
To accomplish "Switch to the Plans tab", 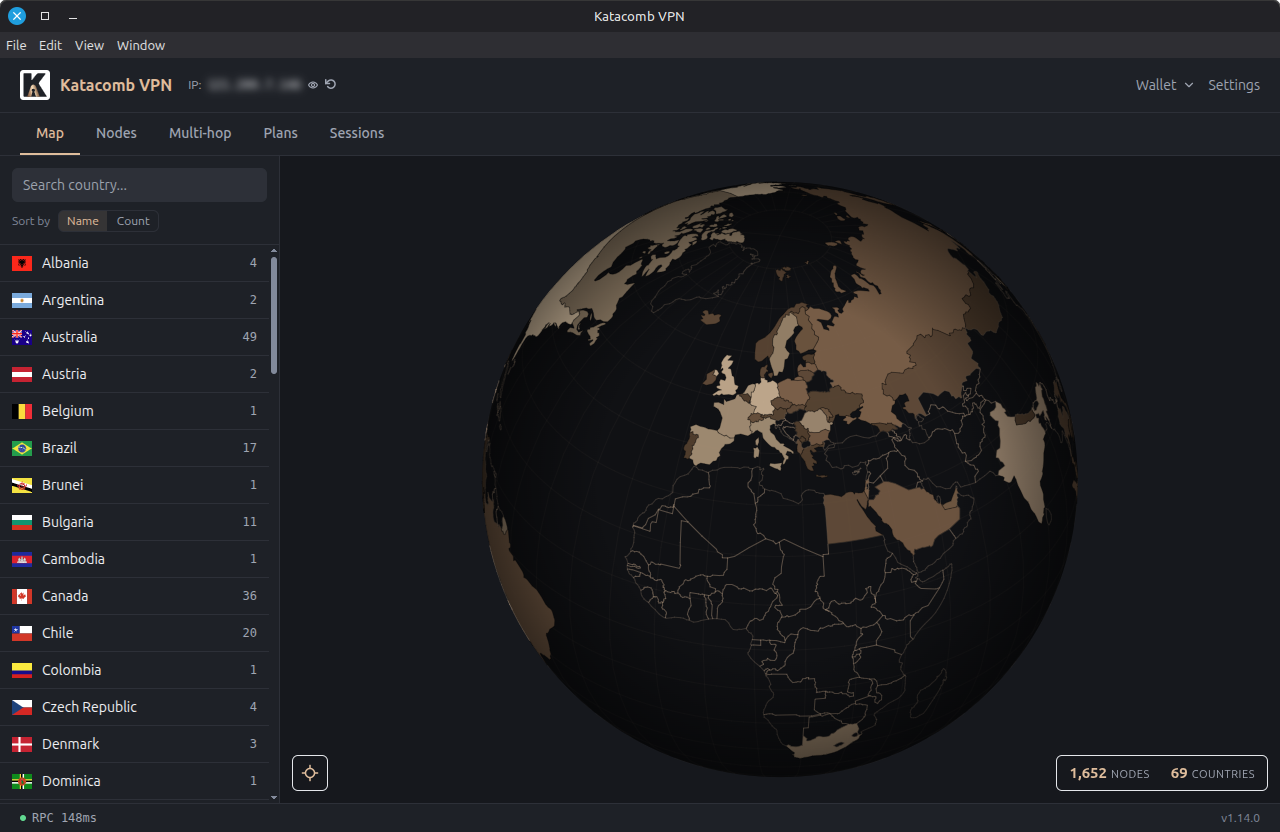I will 281,133.
